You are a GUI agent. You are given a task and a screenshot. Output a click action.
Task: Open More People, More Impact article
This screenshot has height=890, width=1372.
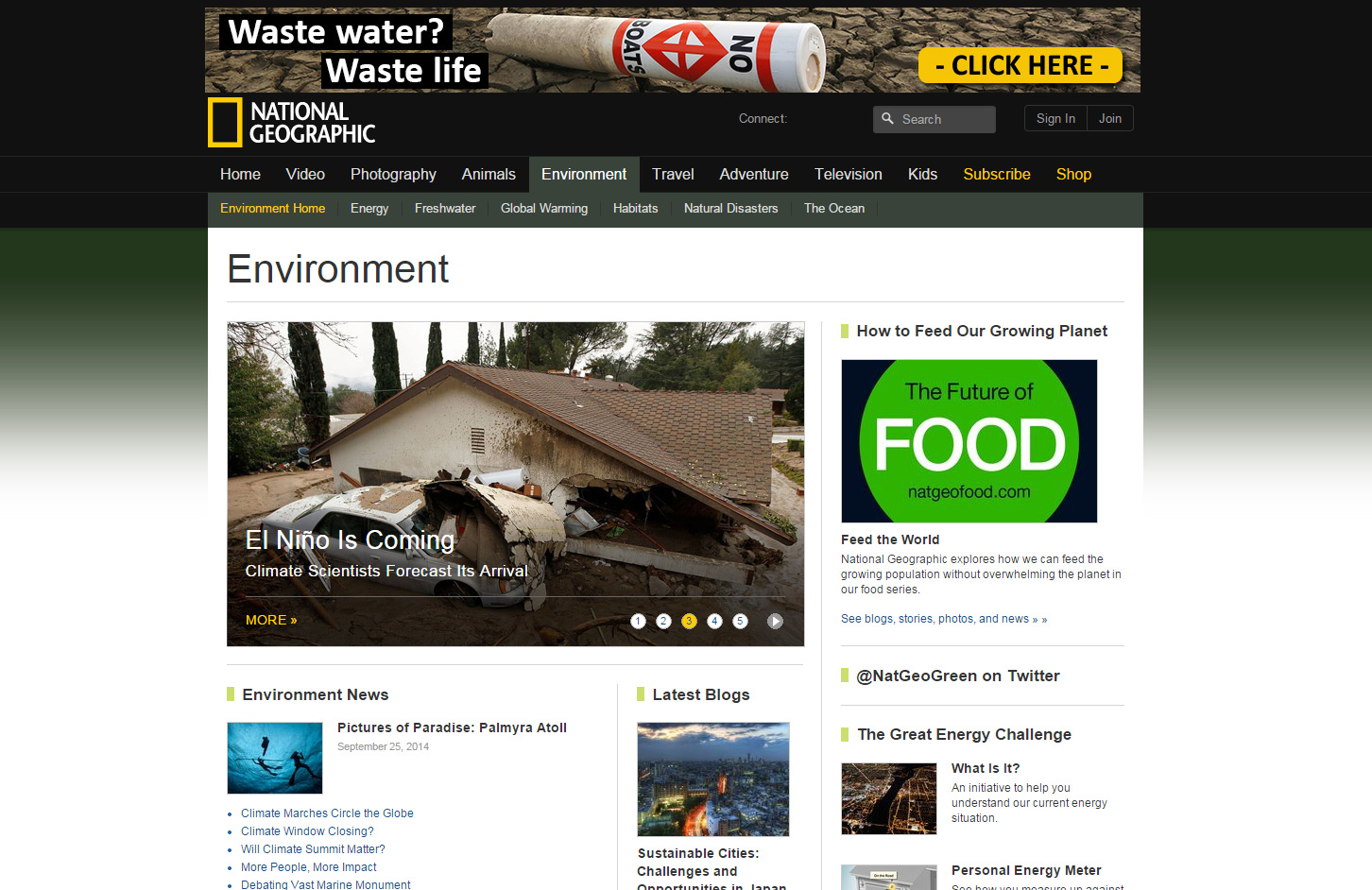(308, 867)
